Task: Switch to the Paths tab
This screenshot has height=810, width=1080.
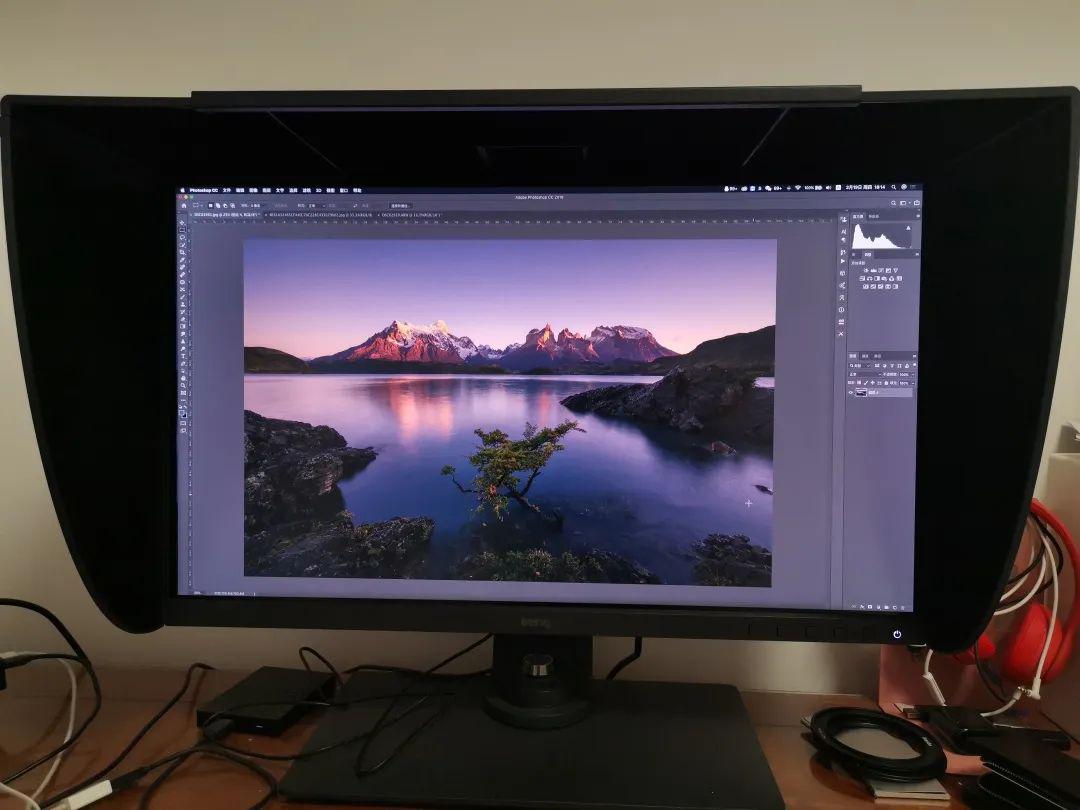Action: (878, 356)
